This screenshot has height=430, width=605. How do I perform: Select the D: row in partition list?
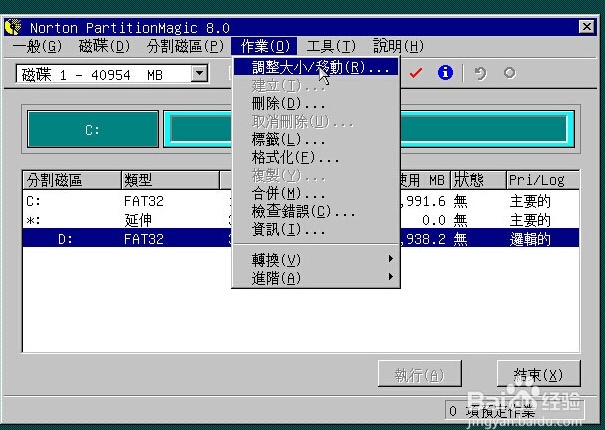pos(301,239)
